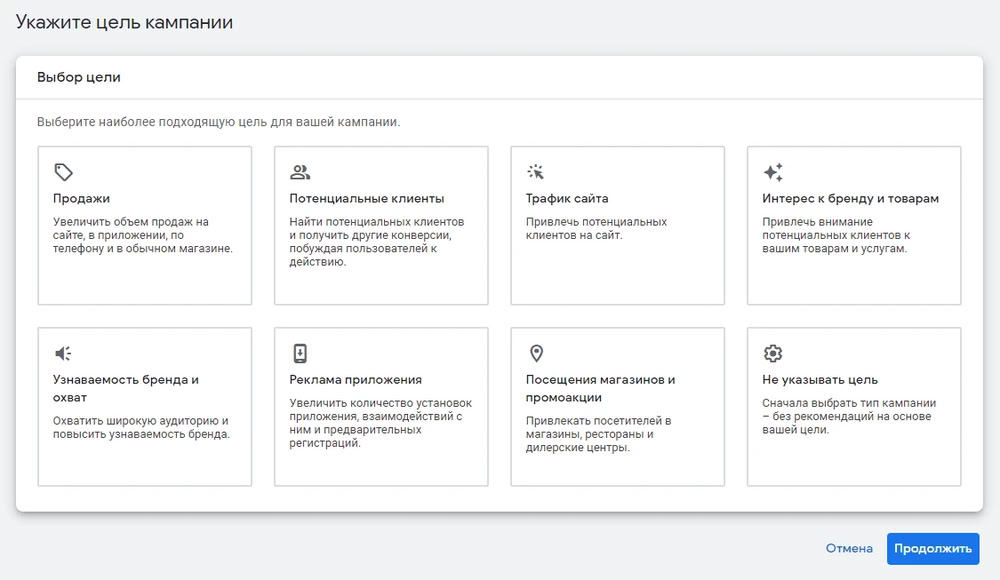Screen dimensions: 1000x580
Task: Click the megaphone icon for Узнаваемость бренда
Action: pos(63,353)
